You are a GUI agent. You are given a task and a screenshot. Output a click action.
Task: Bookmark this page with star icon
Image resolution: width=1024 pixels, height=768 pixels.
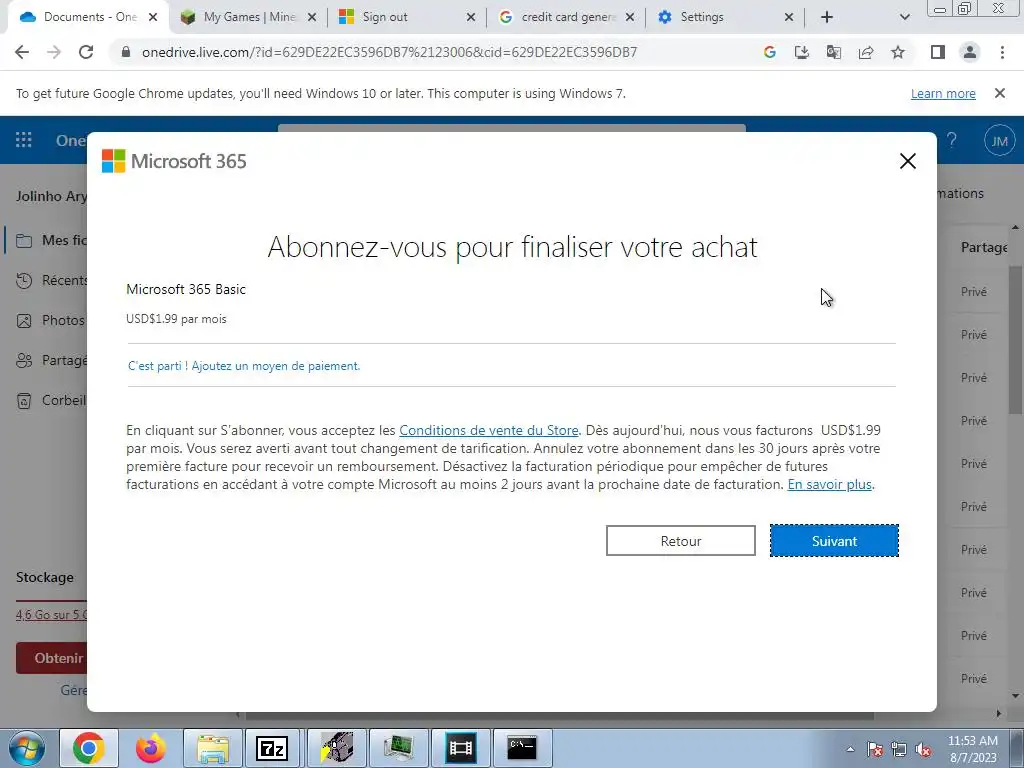[898, 52]
